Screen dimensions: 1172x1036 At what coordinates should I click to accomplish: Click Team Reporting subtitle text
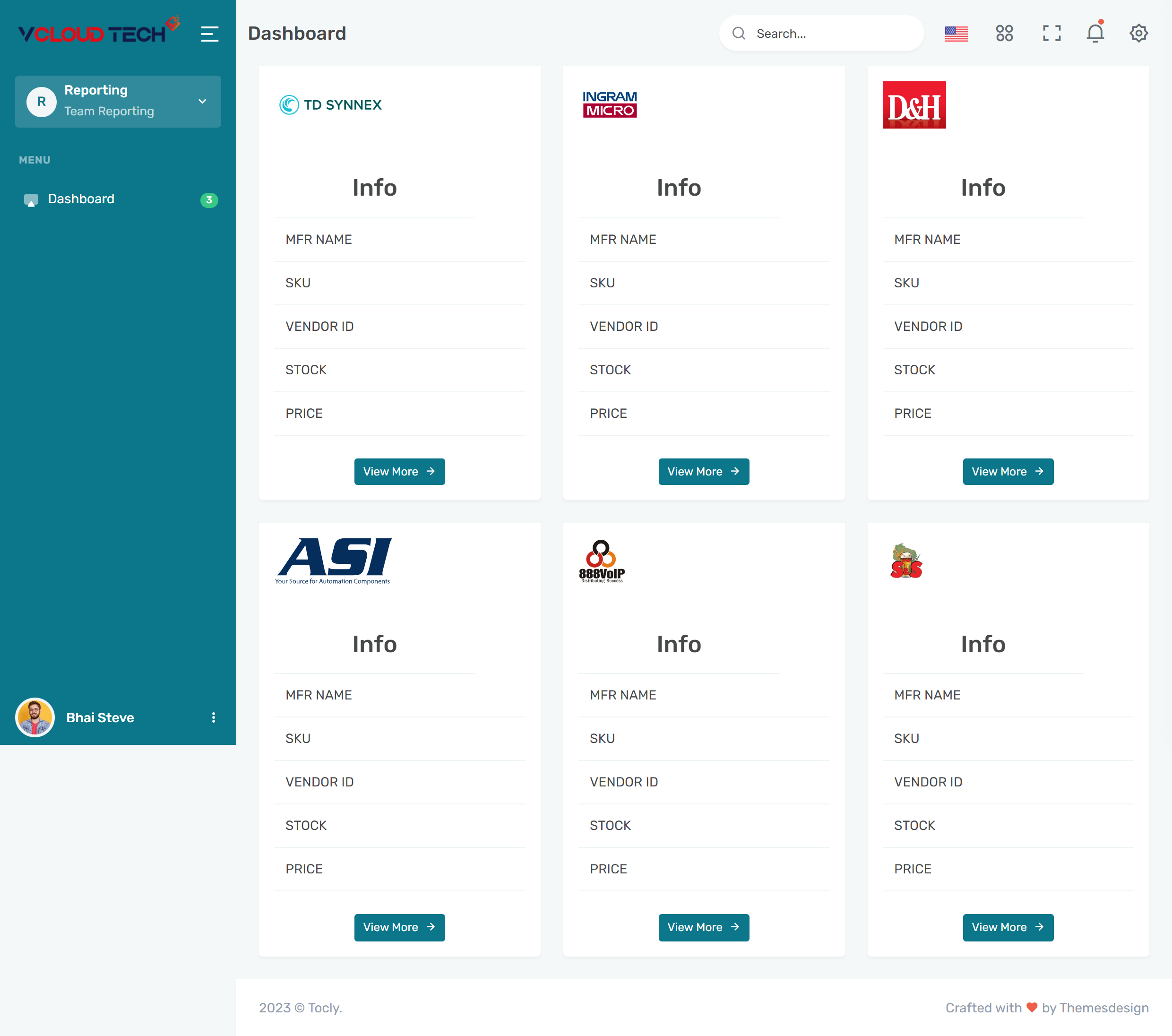(x=109, y=111)
